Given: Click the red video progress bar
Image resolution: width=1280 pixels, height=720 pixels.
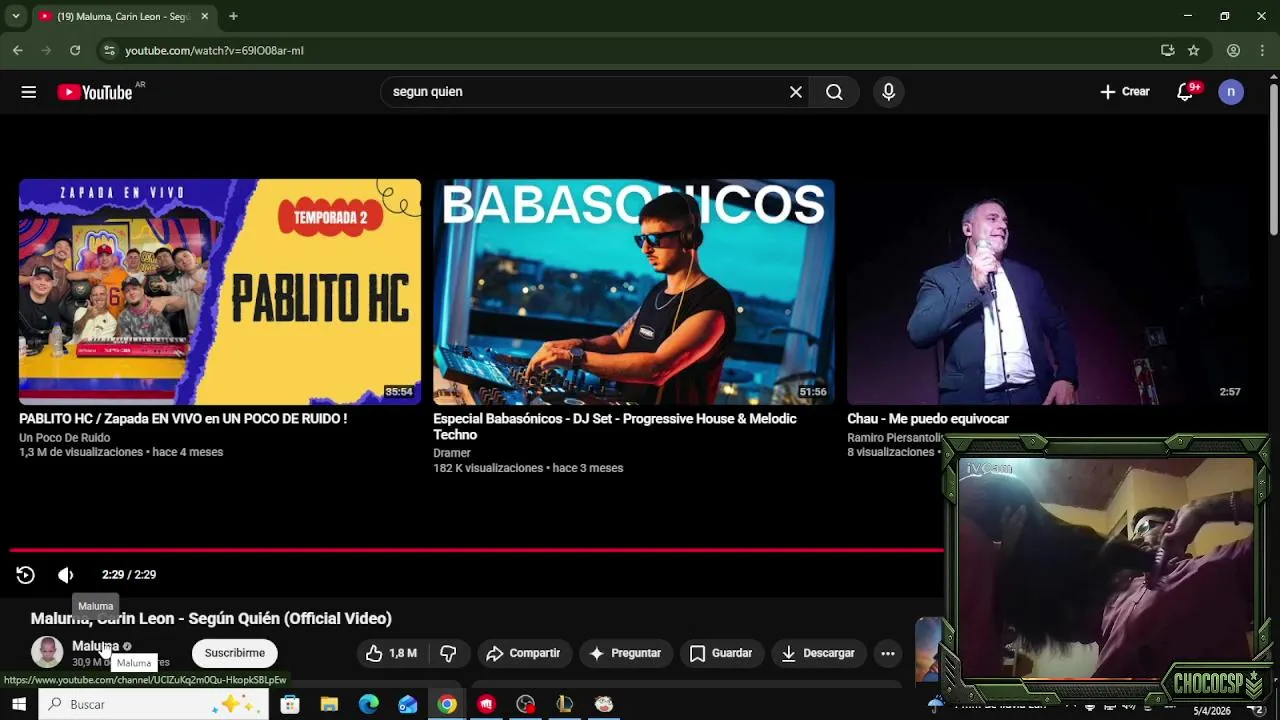Looking at the screenshot, I should 476,550.
